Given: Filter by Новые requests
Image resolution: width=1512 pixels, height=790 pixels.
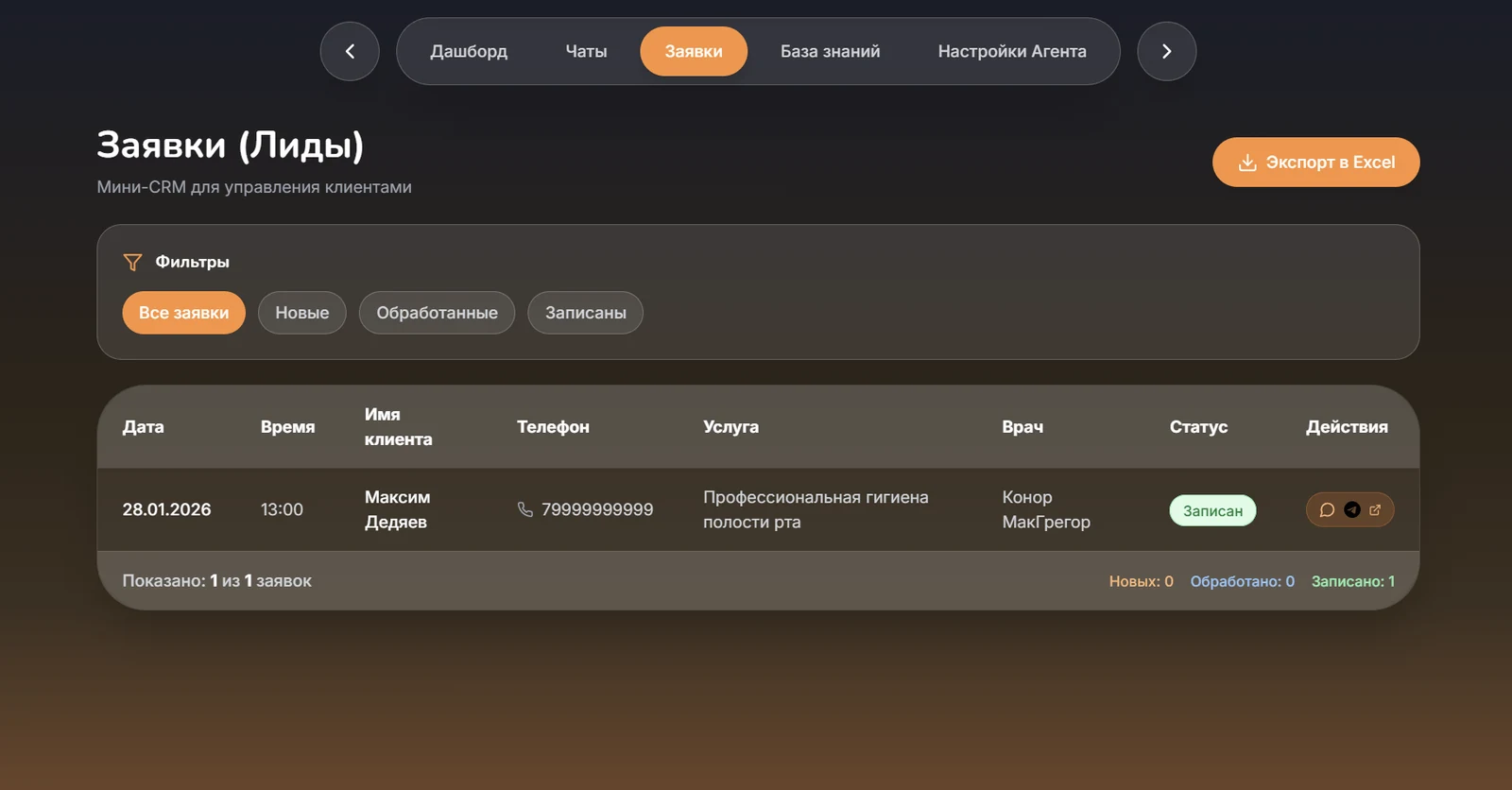Looking at the screenshot, I should (x=302, y=313).
